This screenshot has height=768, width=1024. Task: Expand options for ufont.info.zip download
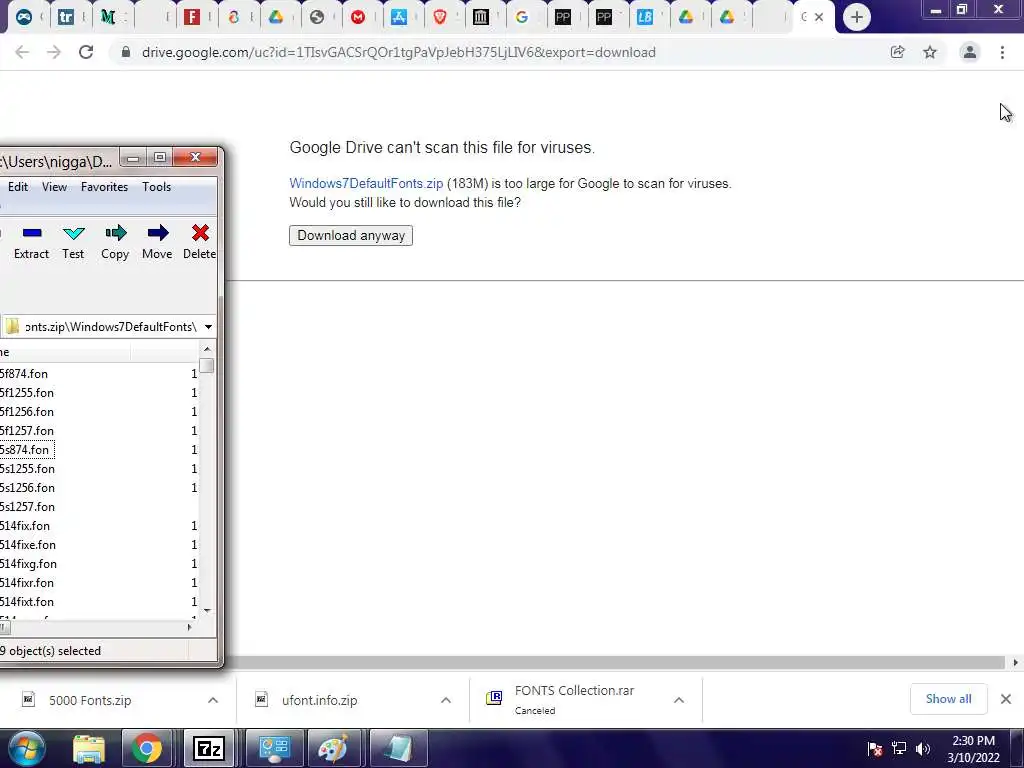pyautogui.click(x=446, y=700)
